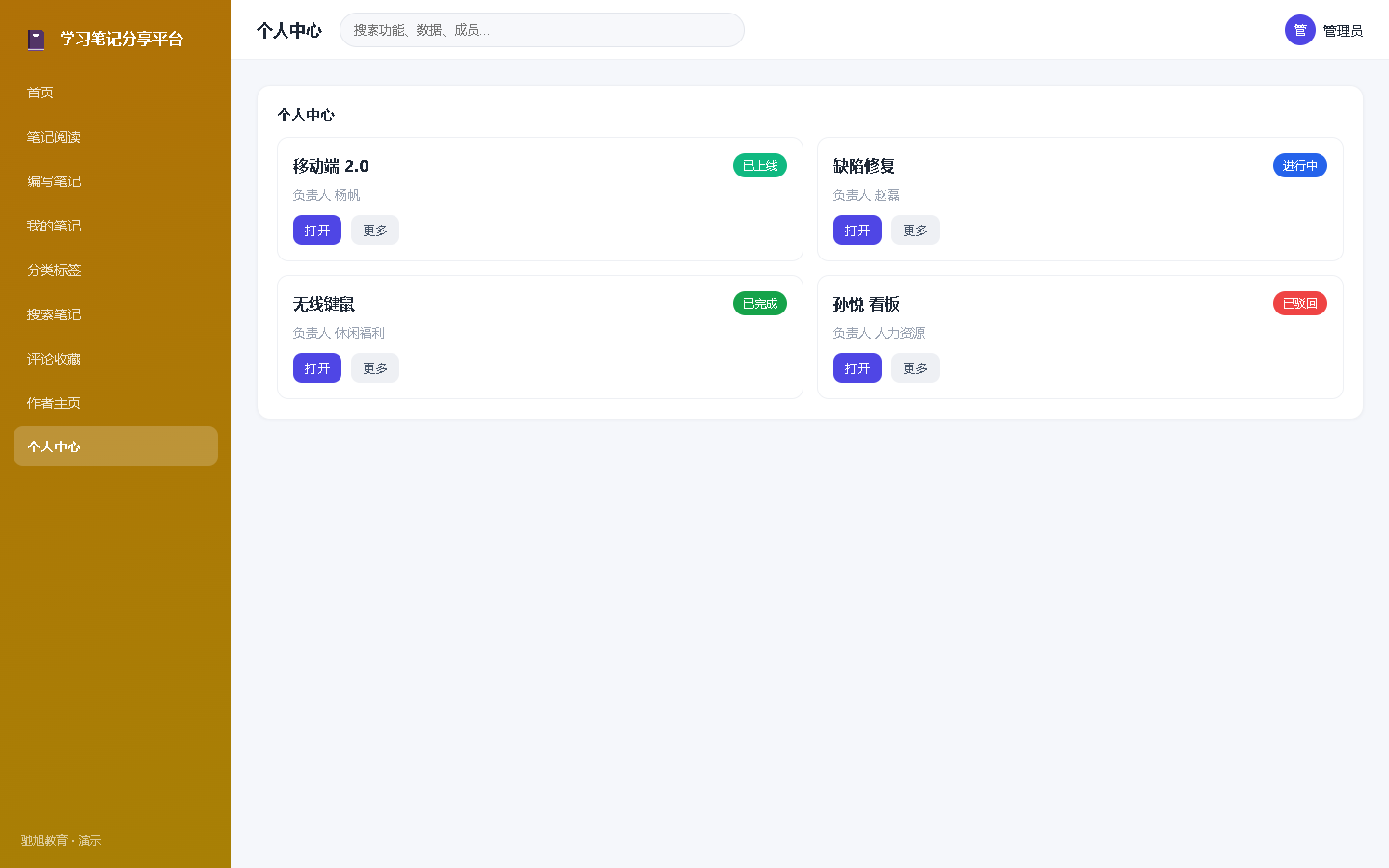1389x868 pixels.
Task: Open the 缺陷修复 project with 打开
Action: coord(858,231)
